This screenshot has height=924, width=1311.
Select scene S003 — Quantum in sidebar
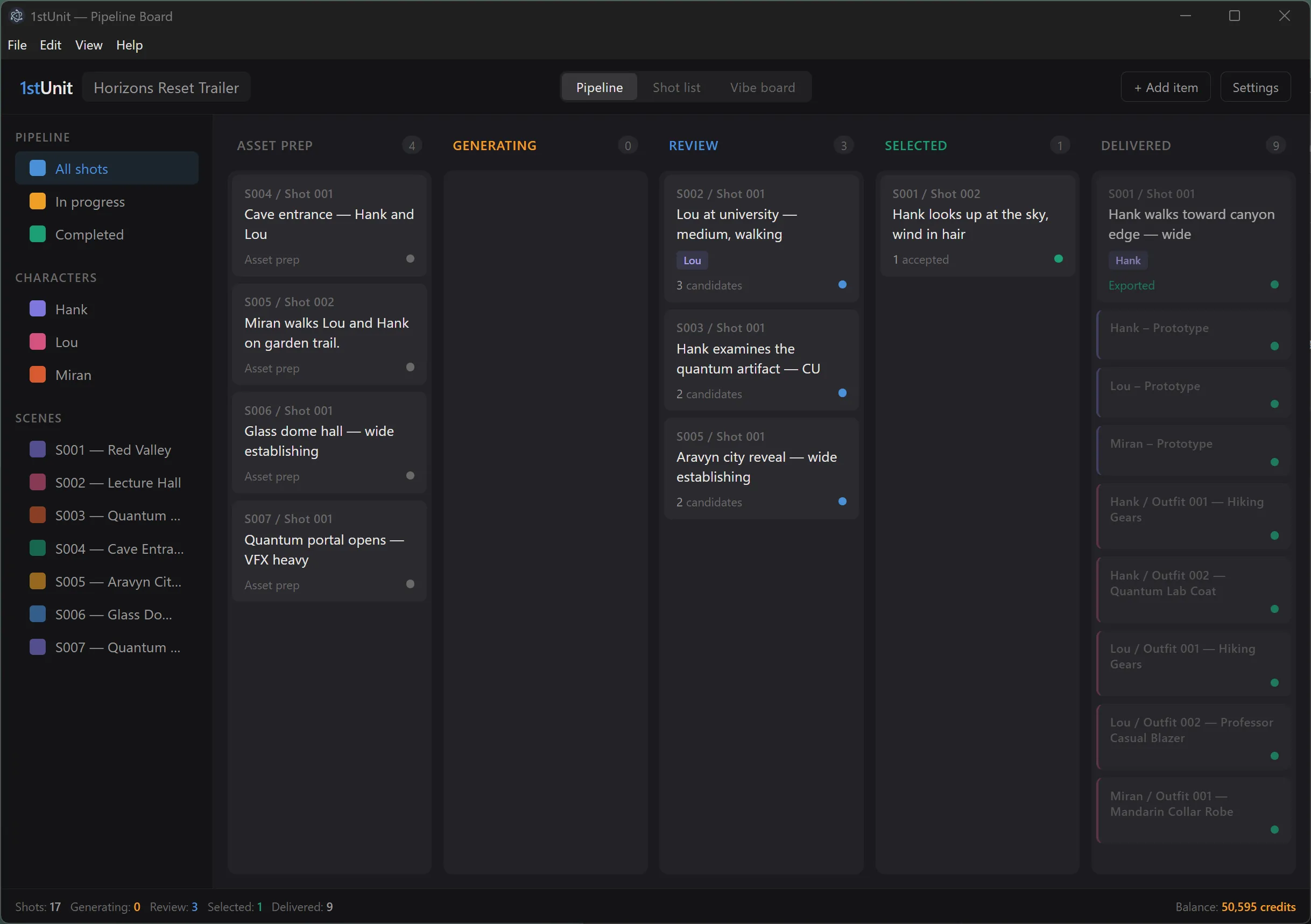click(x=107, y=515)
